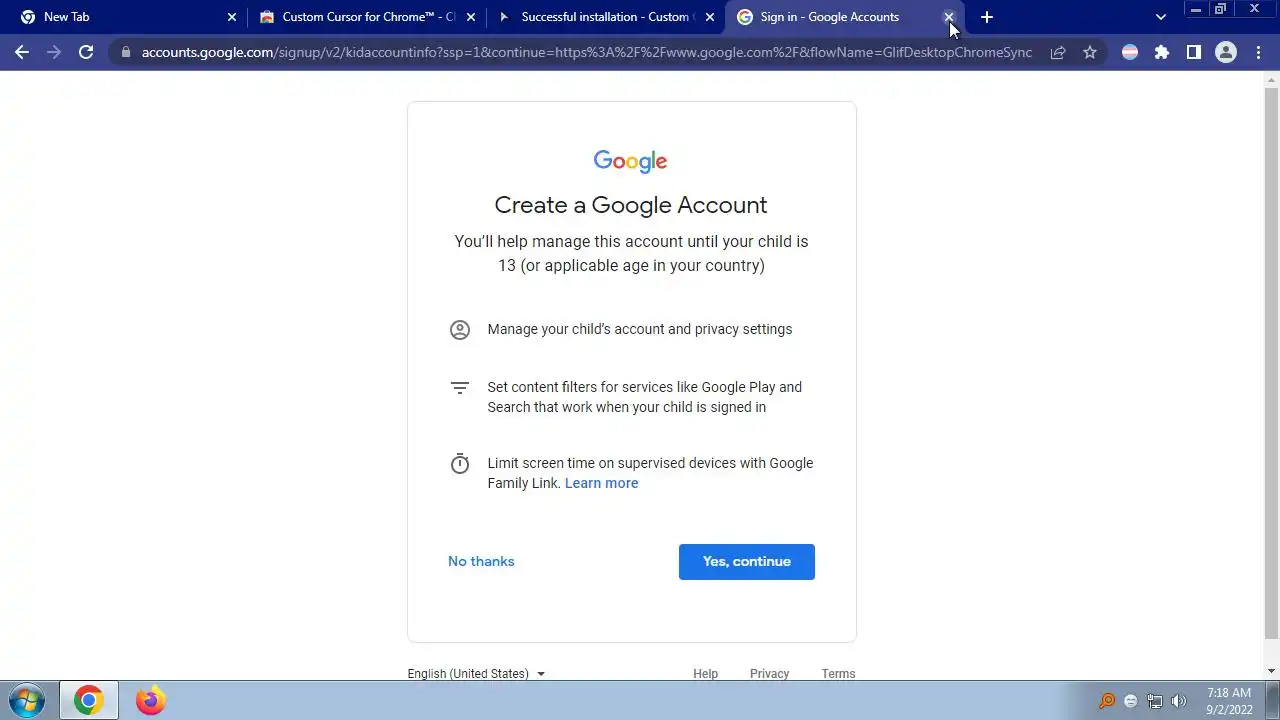Viewport: 1280px width, 720px height.
Task: Open Chrome three-dot menu
Action: (x=1259, y=52)
